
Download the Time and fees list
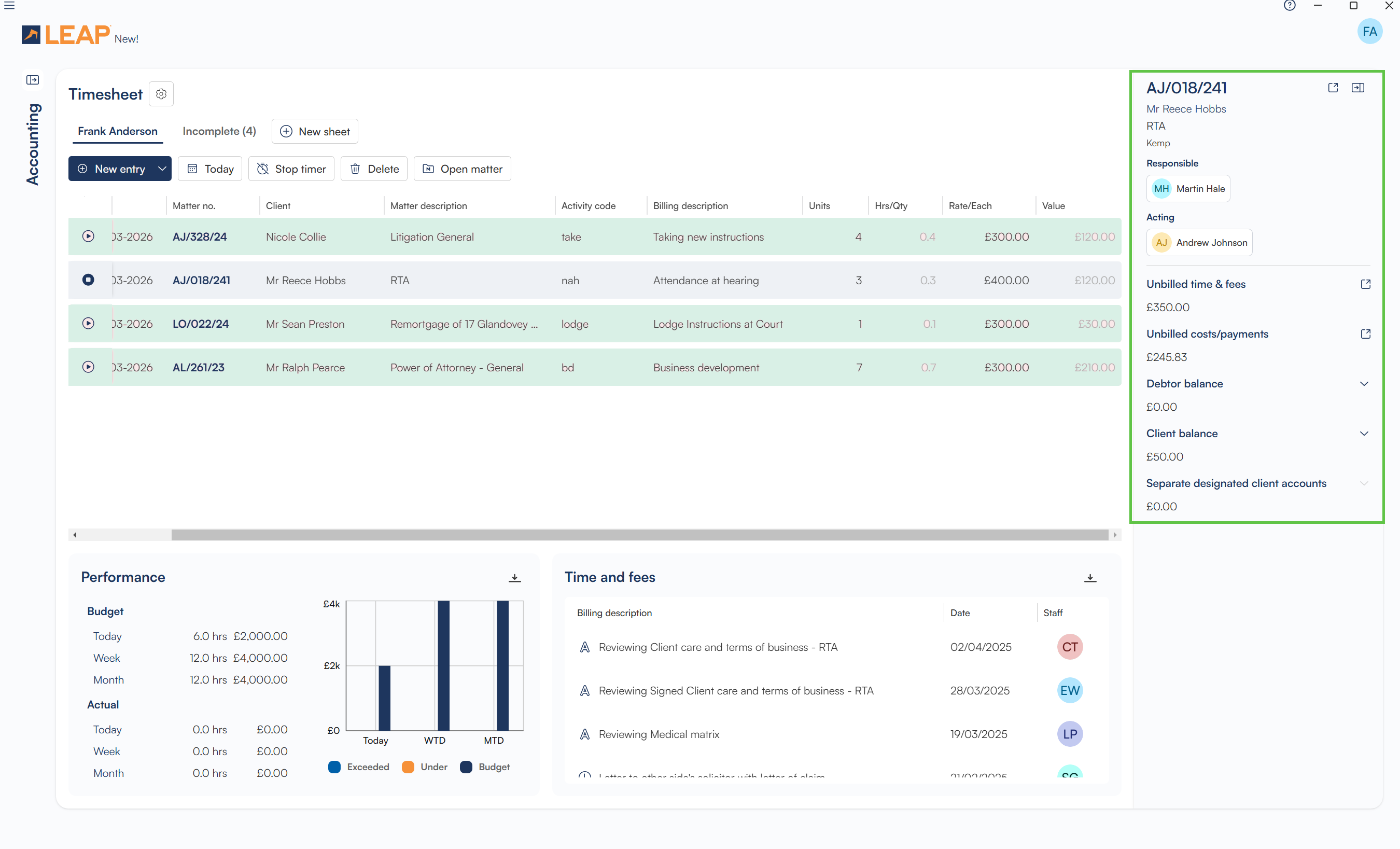(x=1090, y=577)
